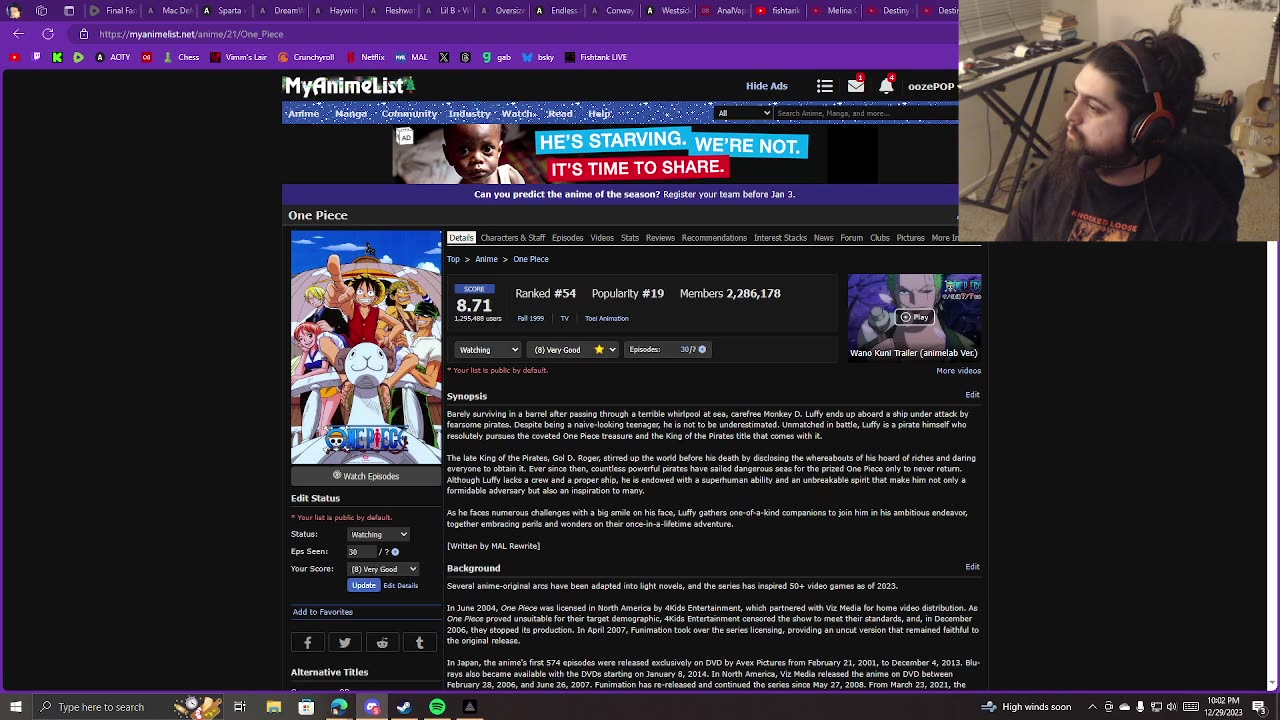Click Hide Ads

(x=767, y=86)
